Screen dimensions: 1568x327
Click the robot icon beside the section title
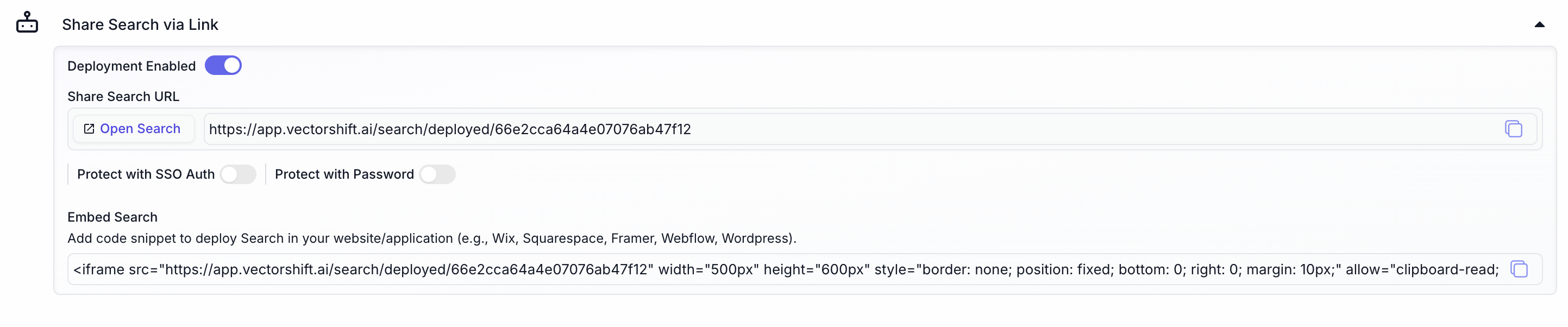27,22
